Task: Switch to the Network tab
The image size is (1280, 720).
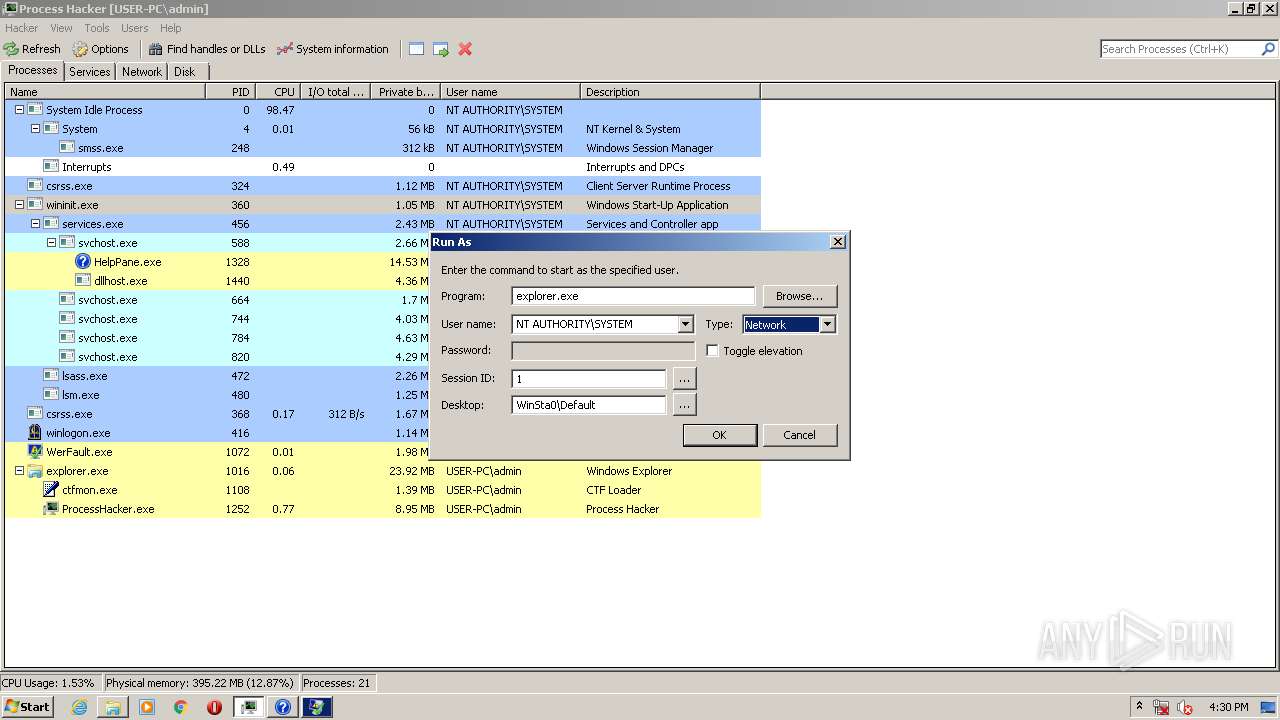Action: (x=142, y=72)
